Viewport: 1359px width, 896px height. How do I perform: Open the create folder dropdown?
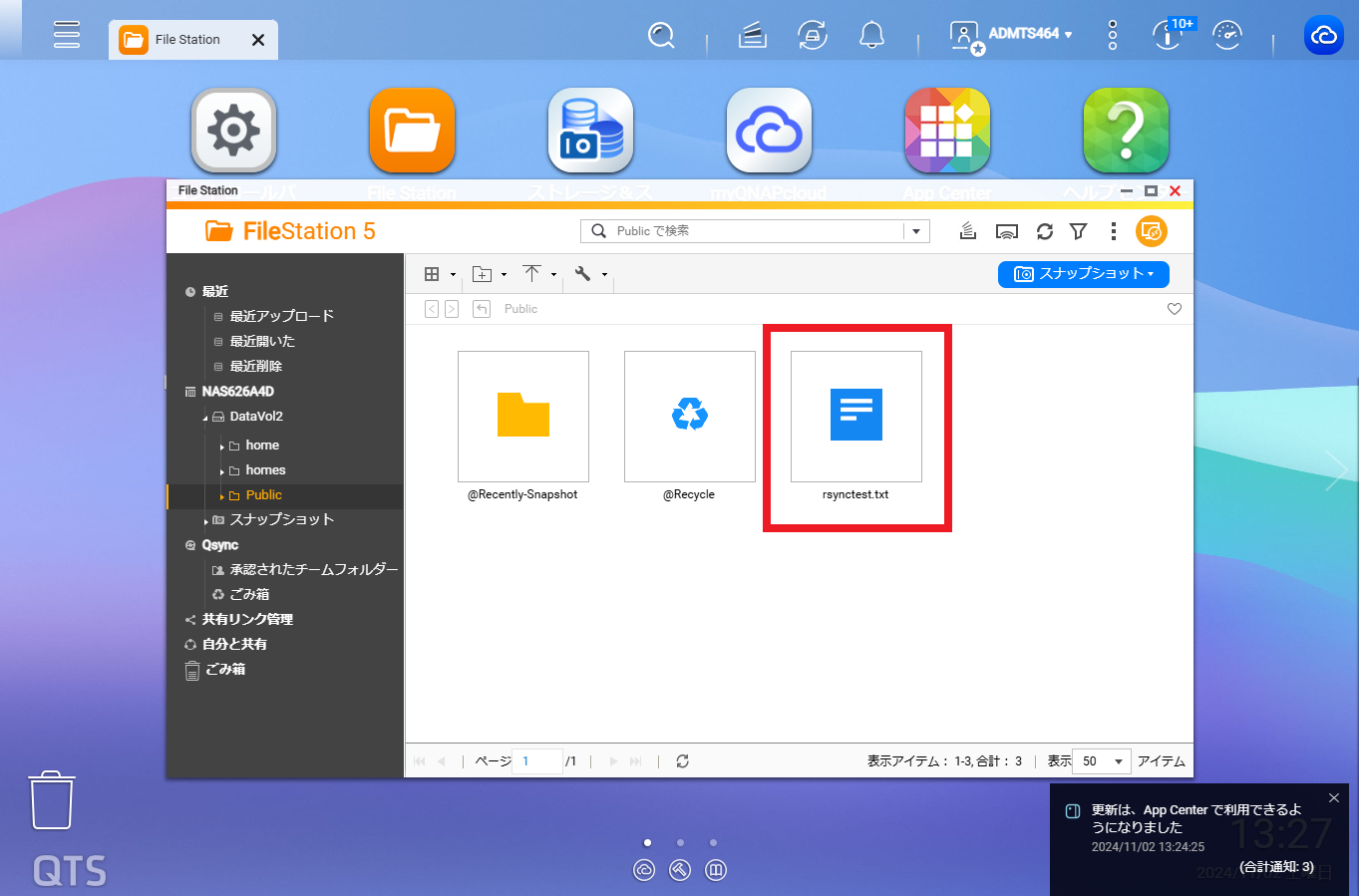click(490, 274)
